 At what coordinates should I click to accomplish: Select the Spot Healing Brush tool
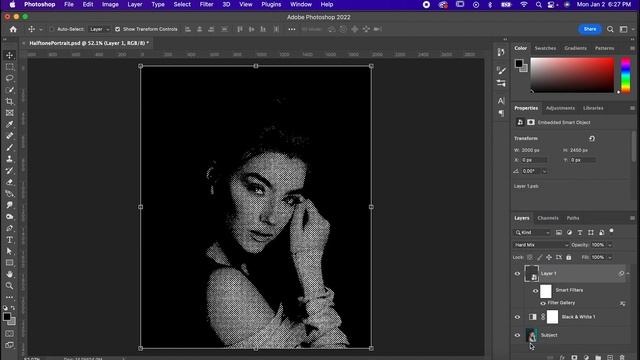pyautogui.click(x=10, y=136)
